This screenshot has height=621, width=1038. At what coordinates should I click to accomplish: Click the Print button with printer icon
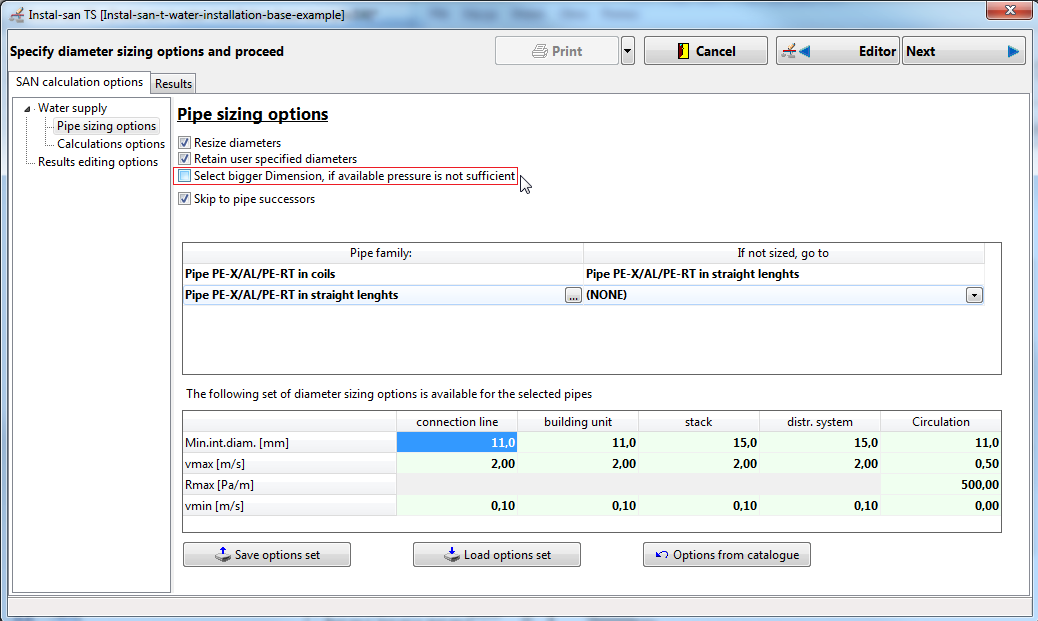557,51
